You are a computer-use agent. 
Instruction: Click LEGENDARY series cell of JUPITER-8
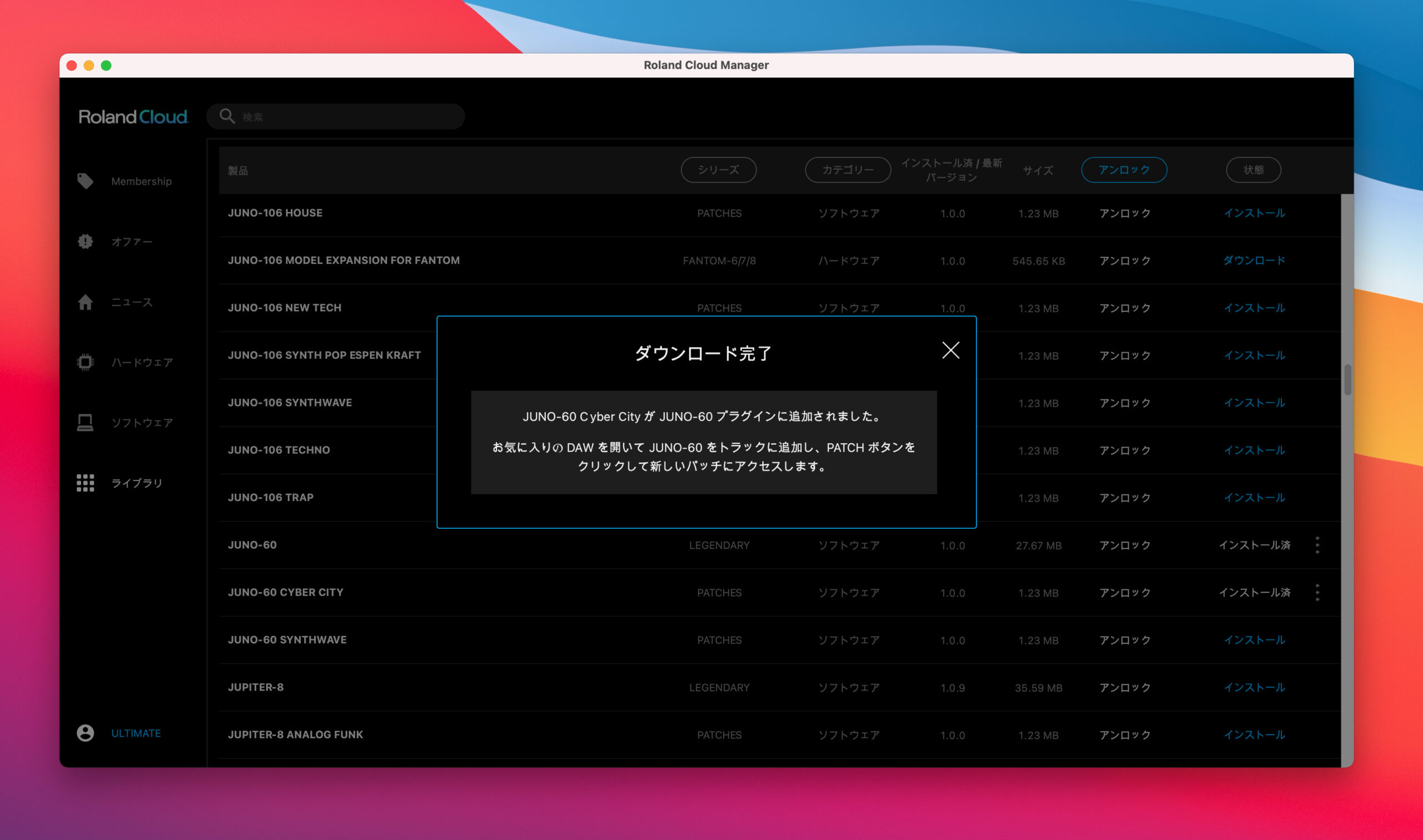tap(719, 688)
